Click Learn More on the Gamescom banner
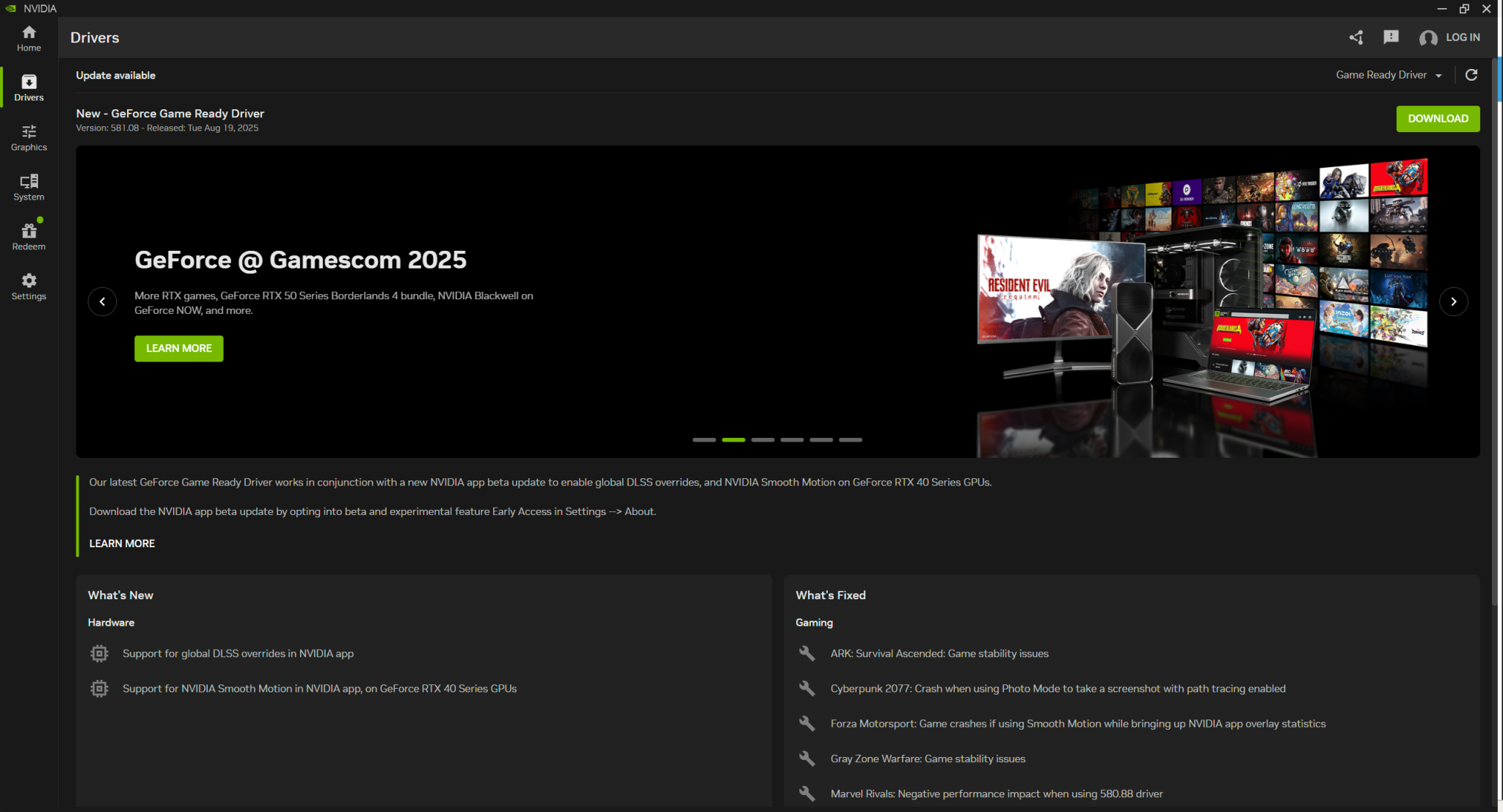The height and width of the screenshot is (812, 1503). pyautogui.click(x=178, y=348)
